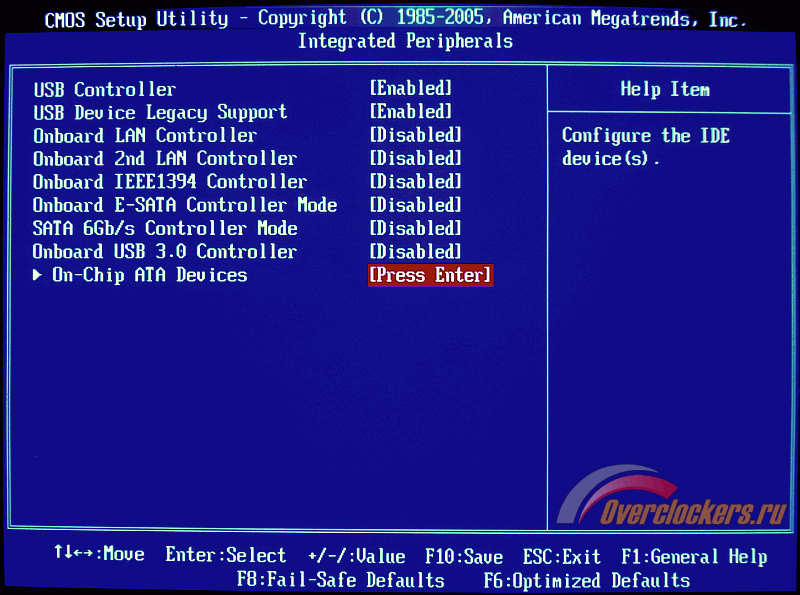Screen dimensions: 800x595
Task: Select Onboard USB 3.0 Controller label
Action: [x=164, y=252]
